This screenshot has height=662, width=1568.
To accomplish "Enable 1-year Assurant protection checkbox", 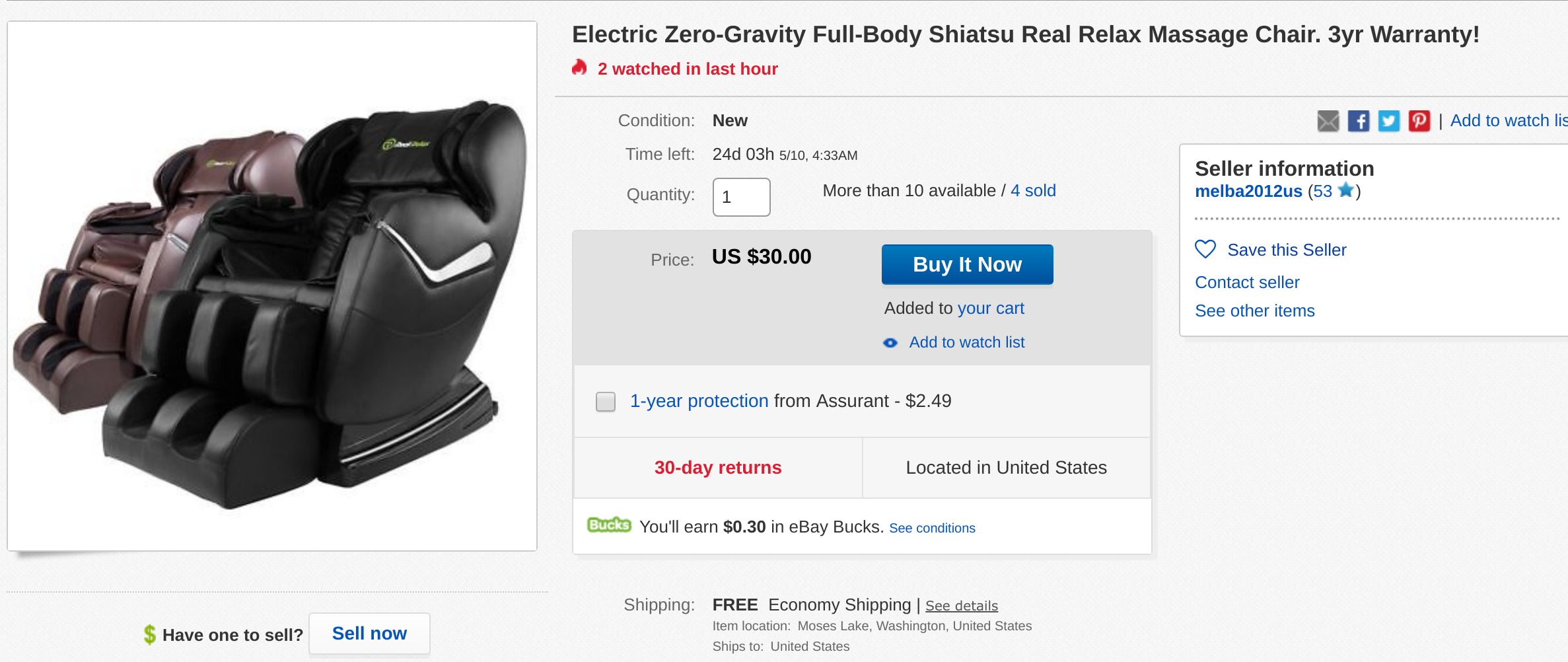I will (x=605, y=402).
